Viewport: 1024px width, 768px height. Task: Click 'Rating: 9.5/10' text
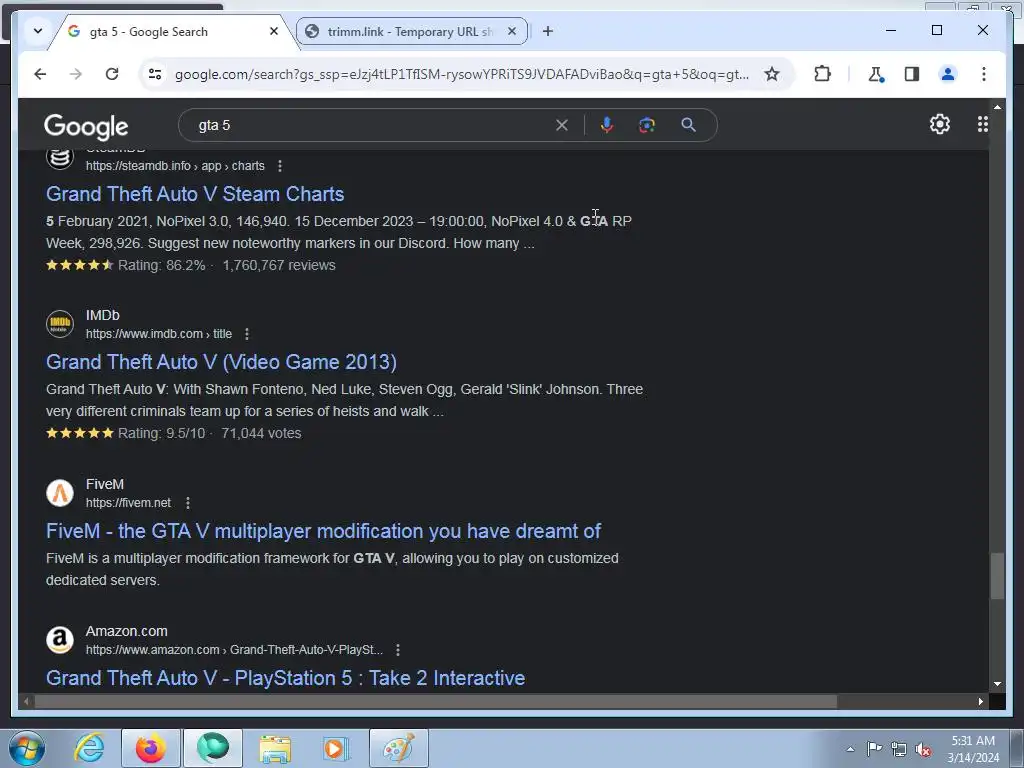(161, 433)
